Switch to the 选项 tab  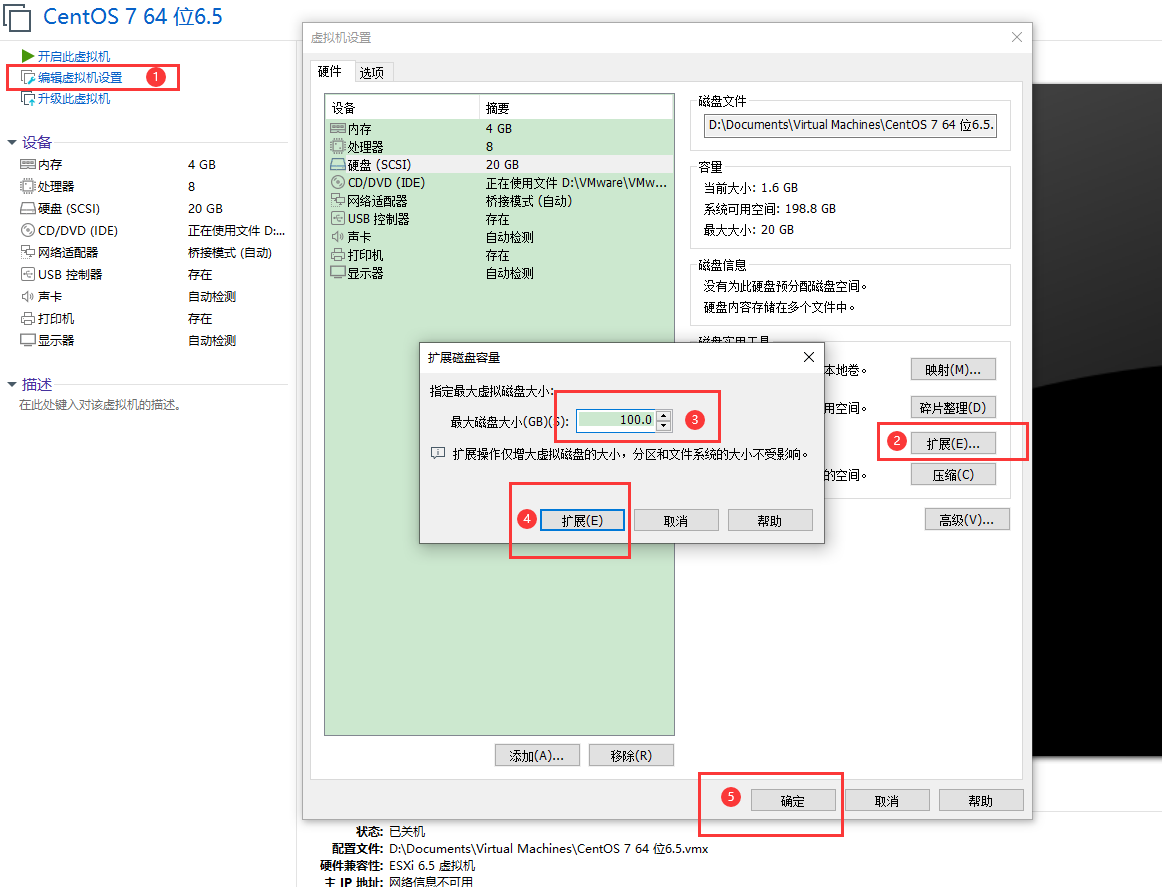click(x=372, y=73)
